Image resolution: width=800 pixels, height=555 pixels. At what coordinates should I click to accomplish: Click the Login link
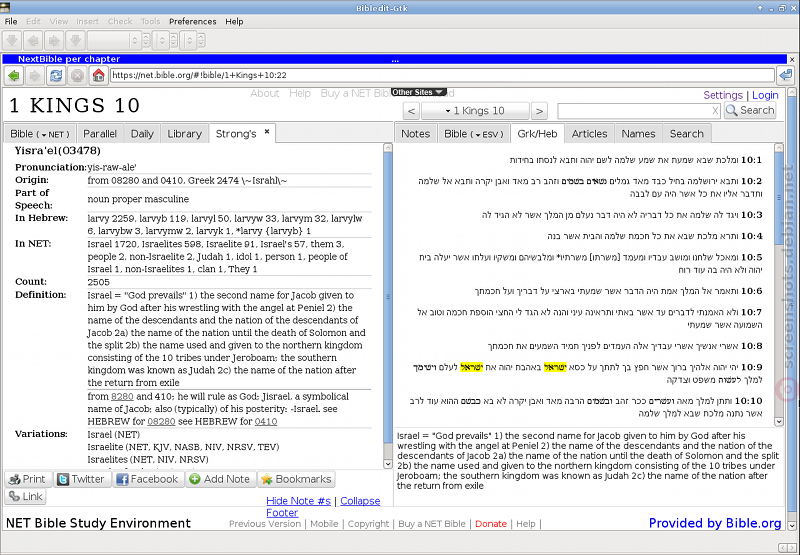click(765, 95)
